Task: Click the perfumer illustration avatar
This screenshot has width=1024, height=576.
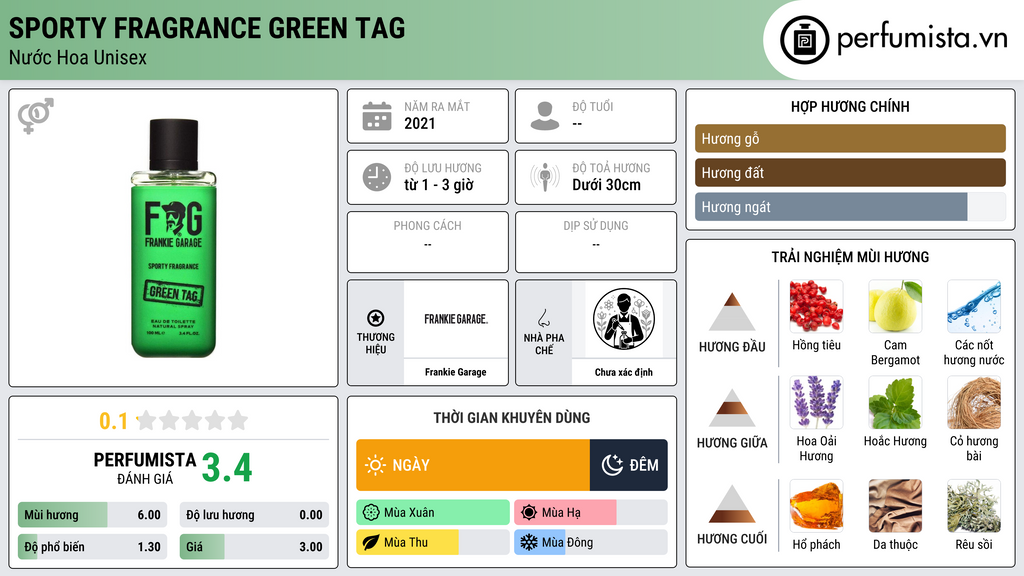Action: [x=624, y=319]
